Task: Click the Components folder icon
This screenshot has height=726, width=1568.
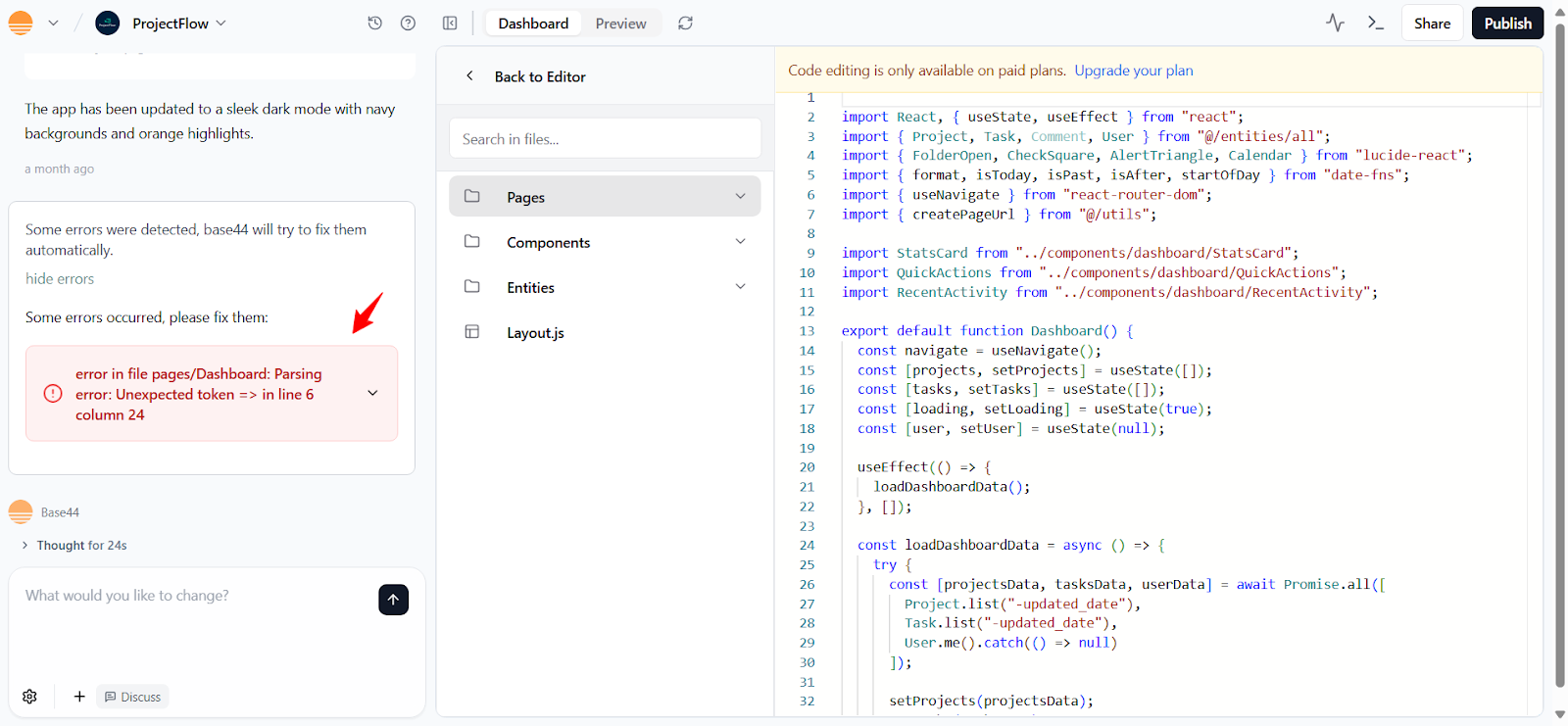Action: pos(471,241)
